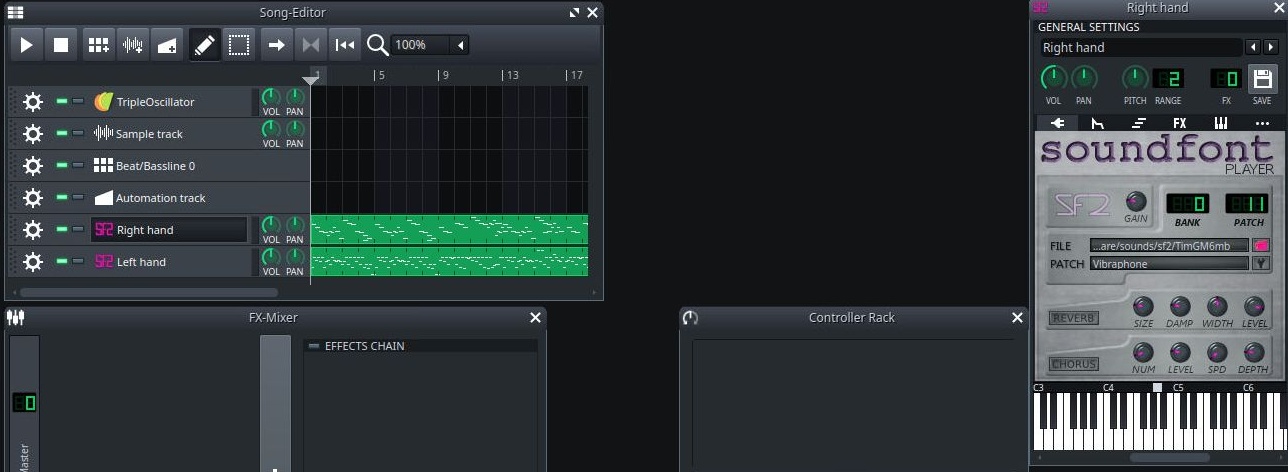Click the Right hand track button
The height and width of the screenshot is (472, 1288).
[169, 230]
